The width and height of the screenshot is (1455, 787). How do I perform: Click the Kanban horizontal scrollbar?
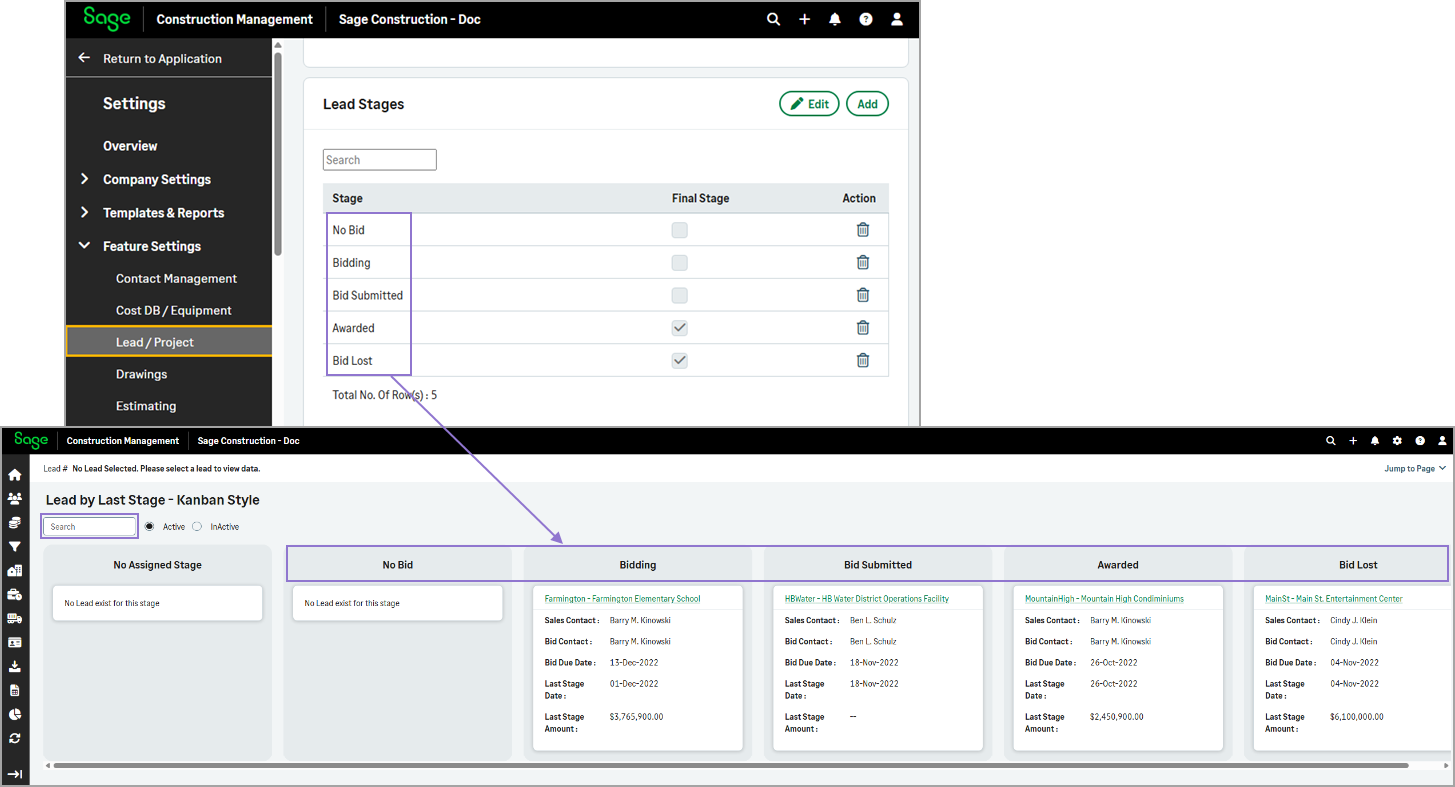[x=731, y=766]
